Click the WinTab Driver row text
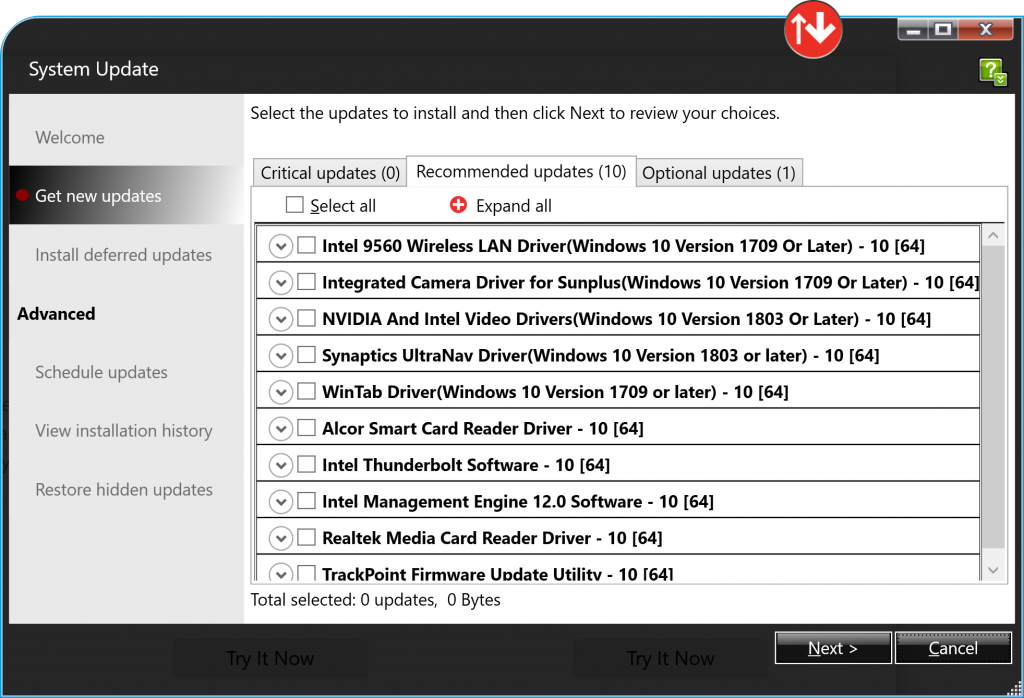1024x698 pixels. click(555, 392)
